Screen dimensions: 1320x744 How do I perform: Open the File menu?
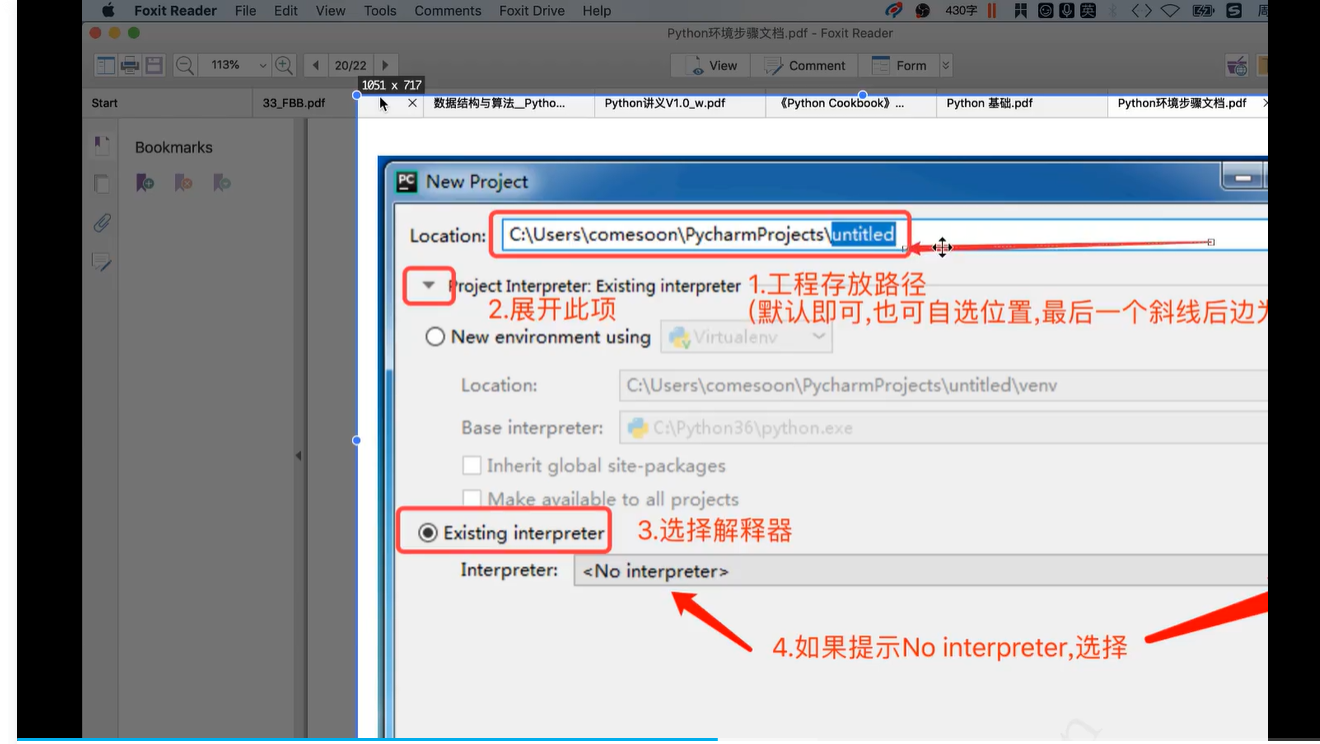pos(245,11)
